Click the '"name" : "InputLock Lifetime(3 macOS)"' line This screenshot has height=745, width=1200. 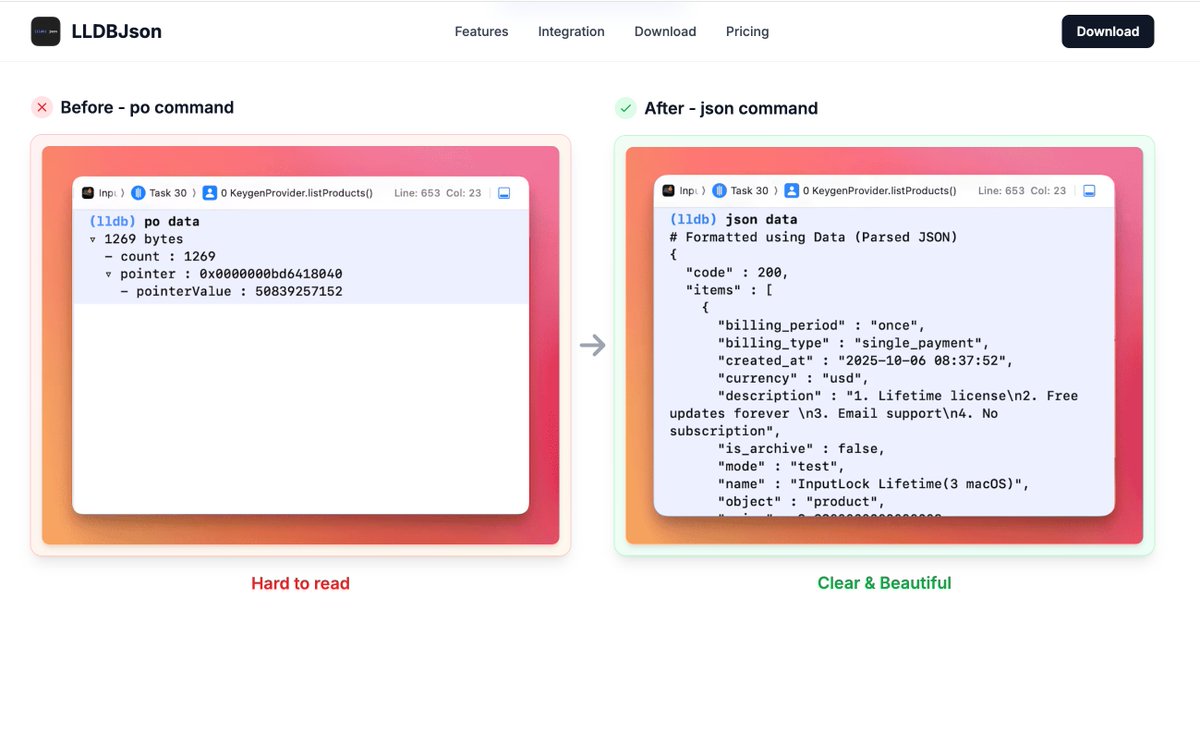pyautogui.click(x=873, y=484)
